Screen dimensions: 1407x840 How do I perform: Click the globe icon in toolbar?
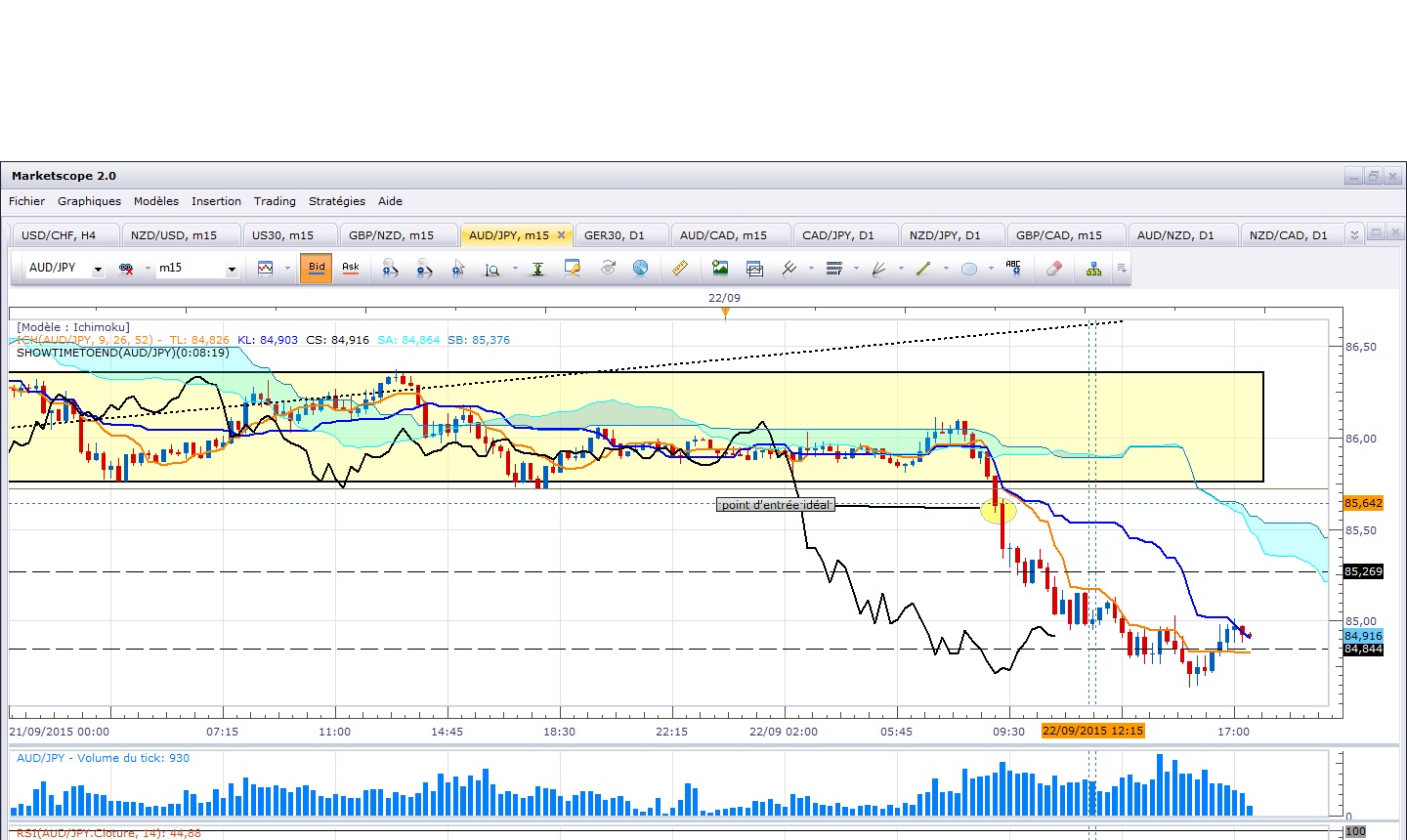pos(640,268)
